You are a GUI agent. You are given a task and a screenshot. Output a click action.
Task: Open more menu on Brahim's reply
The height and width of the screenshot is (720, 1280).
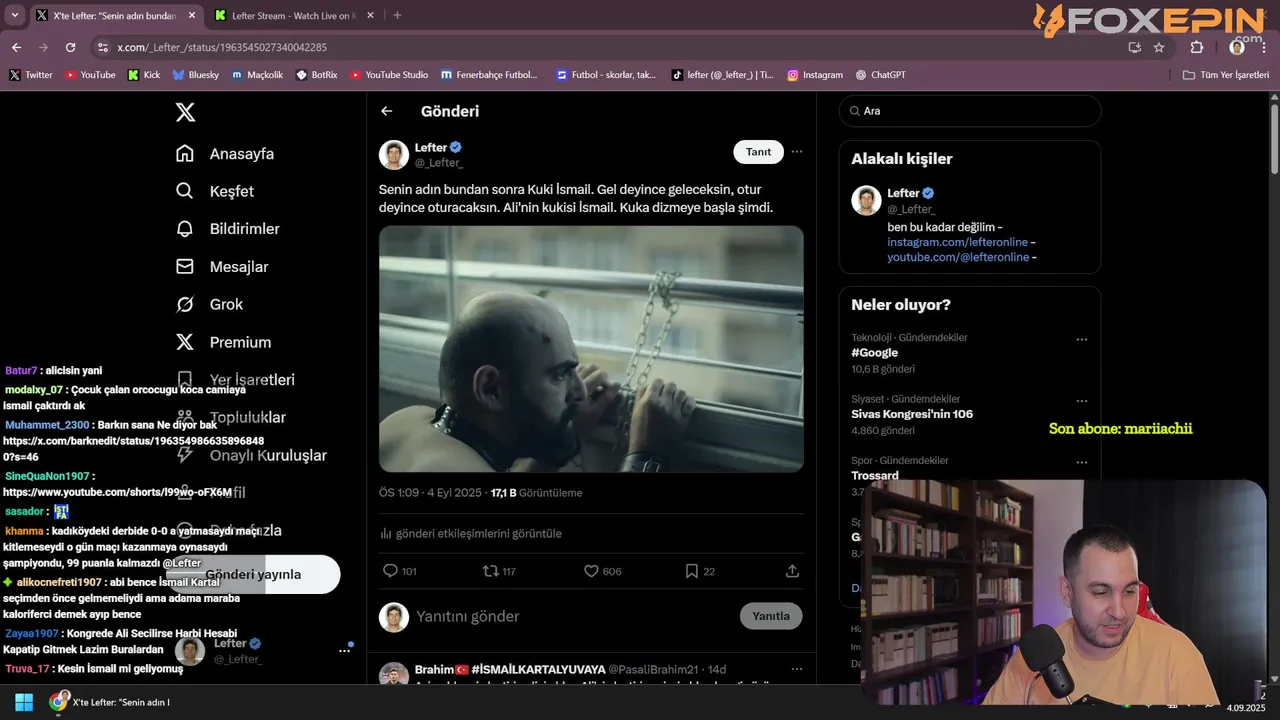click(797, 669)
